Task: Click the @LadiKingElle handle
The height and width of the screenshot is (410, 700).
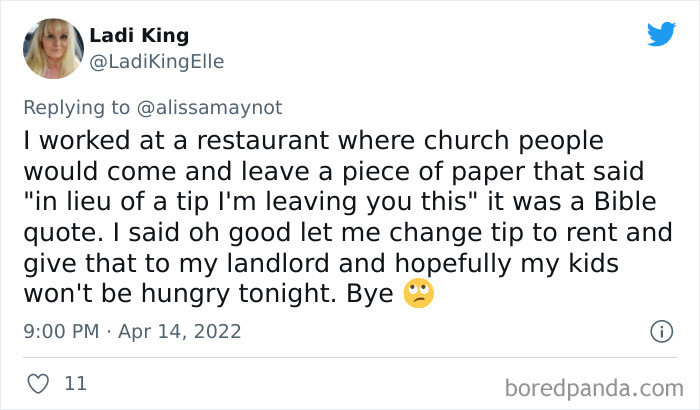Action: pos(157,62)
